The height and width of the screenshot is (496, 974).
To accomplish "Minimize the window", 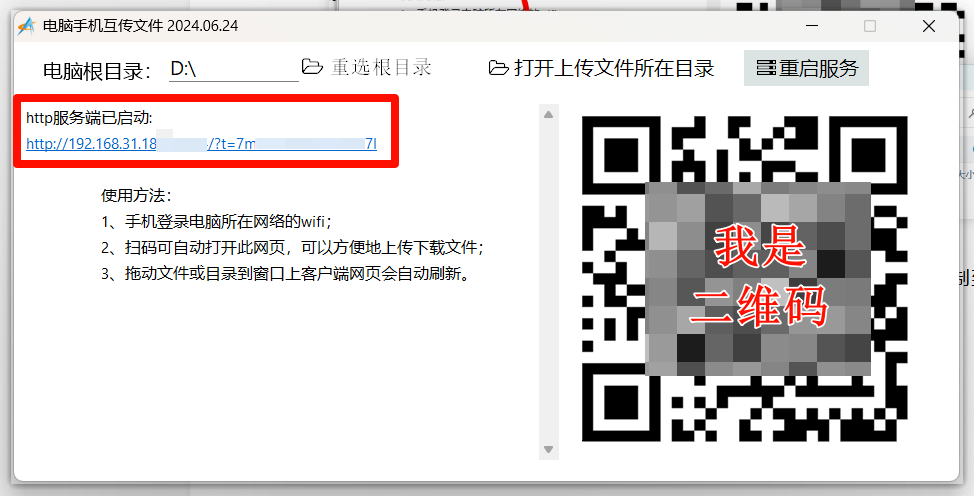I will 812,26.
